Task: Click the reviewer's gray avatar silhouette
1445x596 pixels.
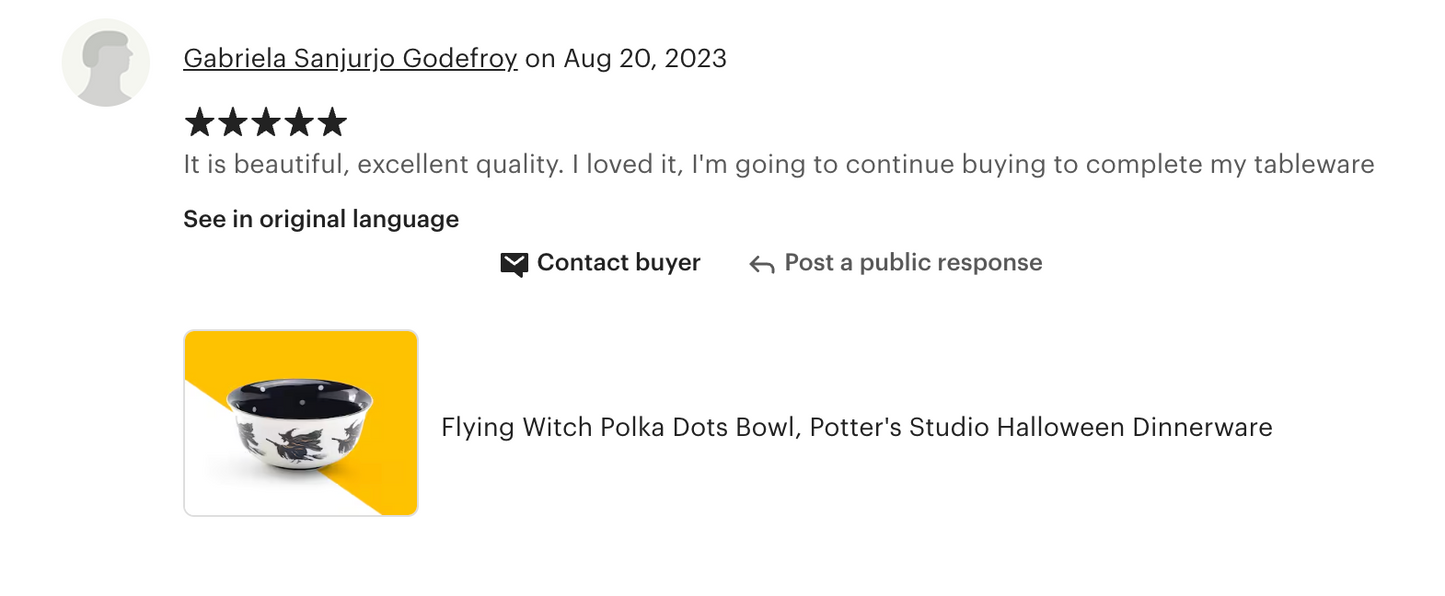Action: click(x=106, y=62)
